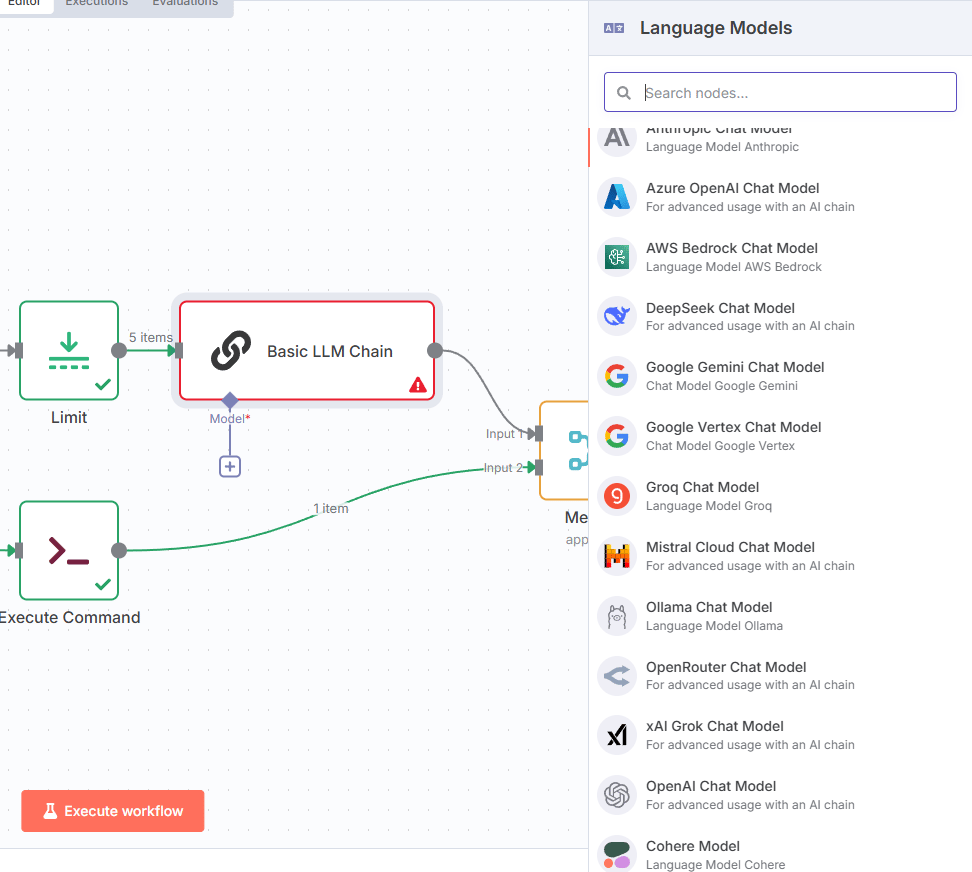Click the Basic LLM Chain output handle
The image size is (972, 872).
tap(435, 351)
